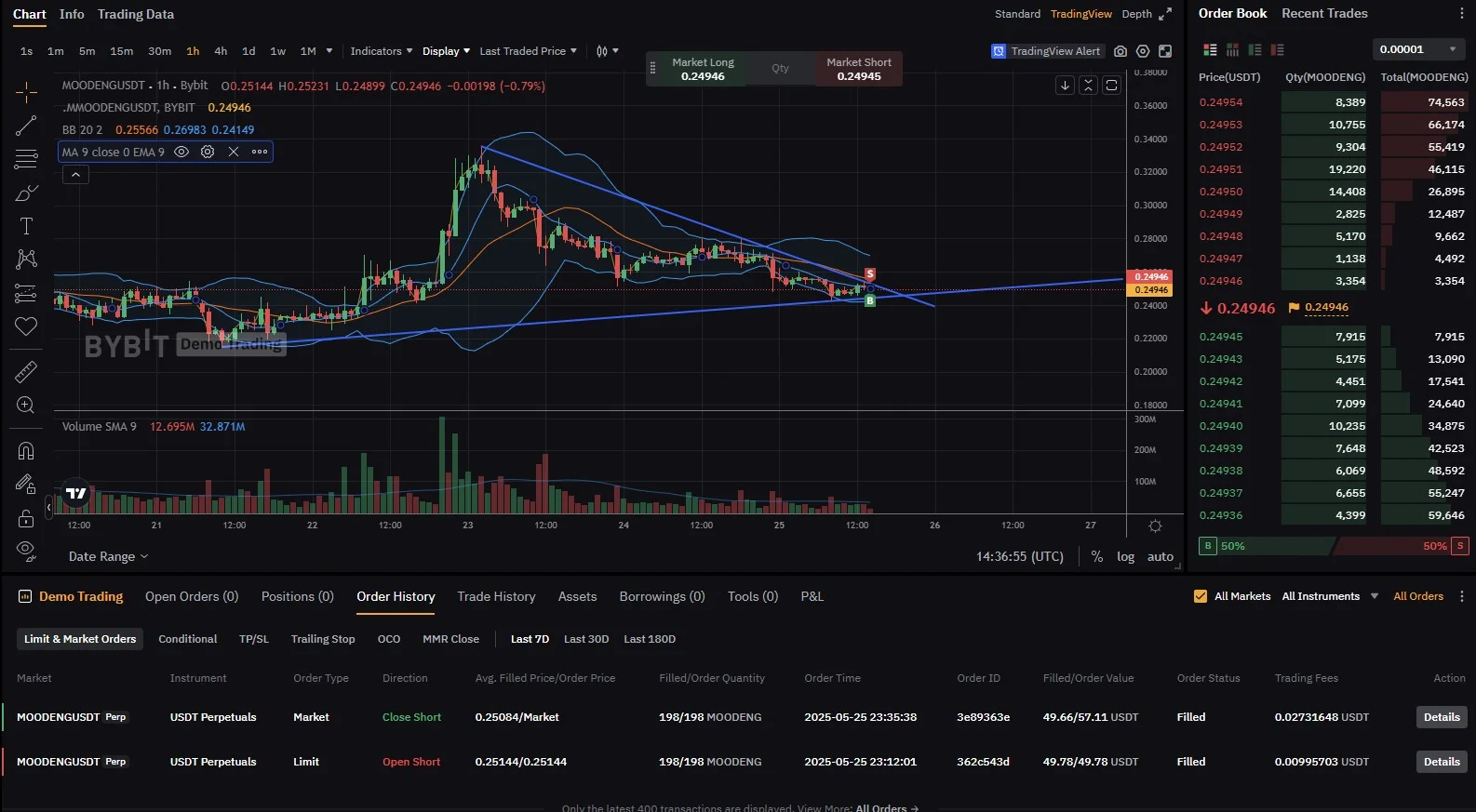Select the ruler measure tool

click(x=26, y=372)
